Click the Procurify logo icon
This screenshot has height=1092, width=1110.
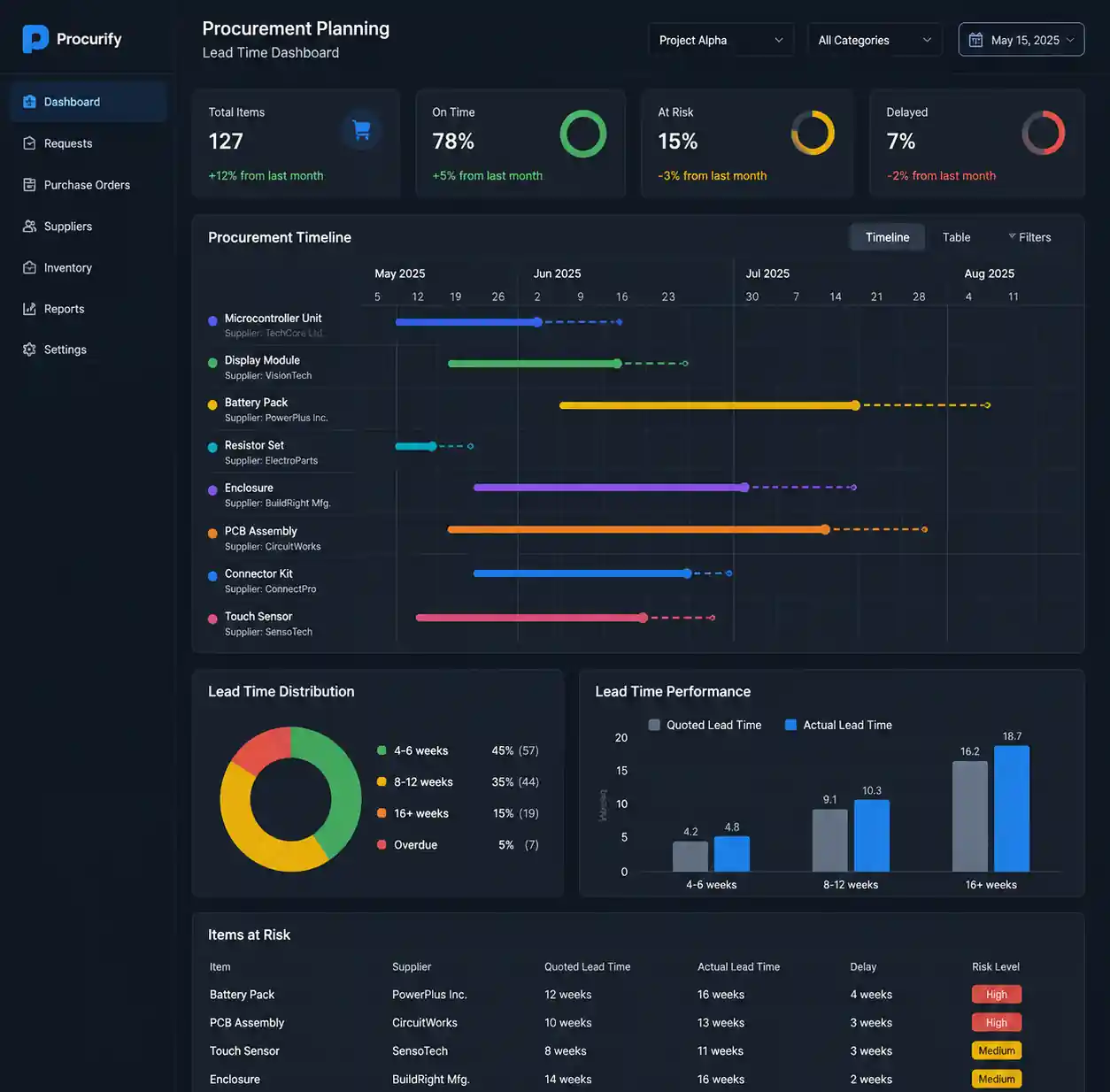pos(35,39)
